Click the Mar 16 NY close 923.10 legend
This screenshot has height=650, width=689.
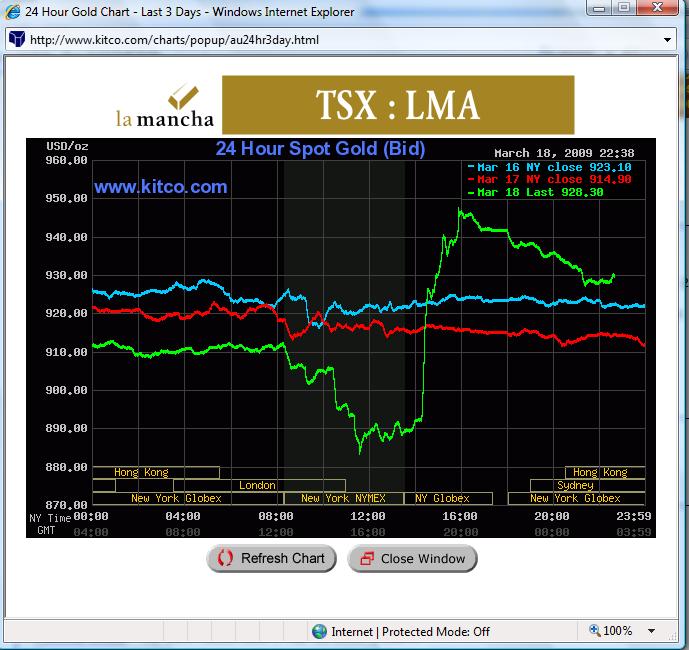(x=550, y=167)
